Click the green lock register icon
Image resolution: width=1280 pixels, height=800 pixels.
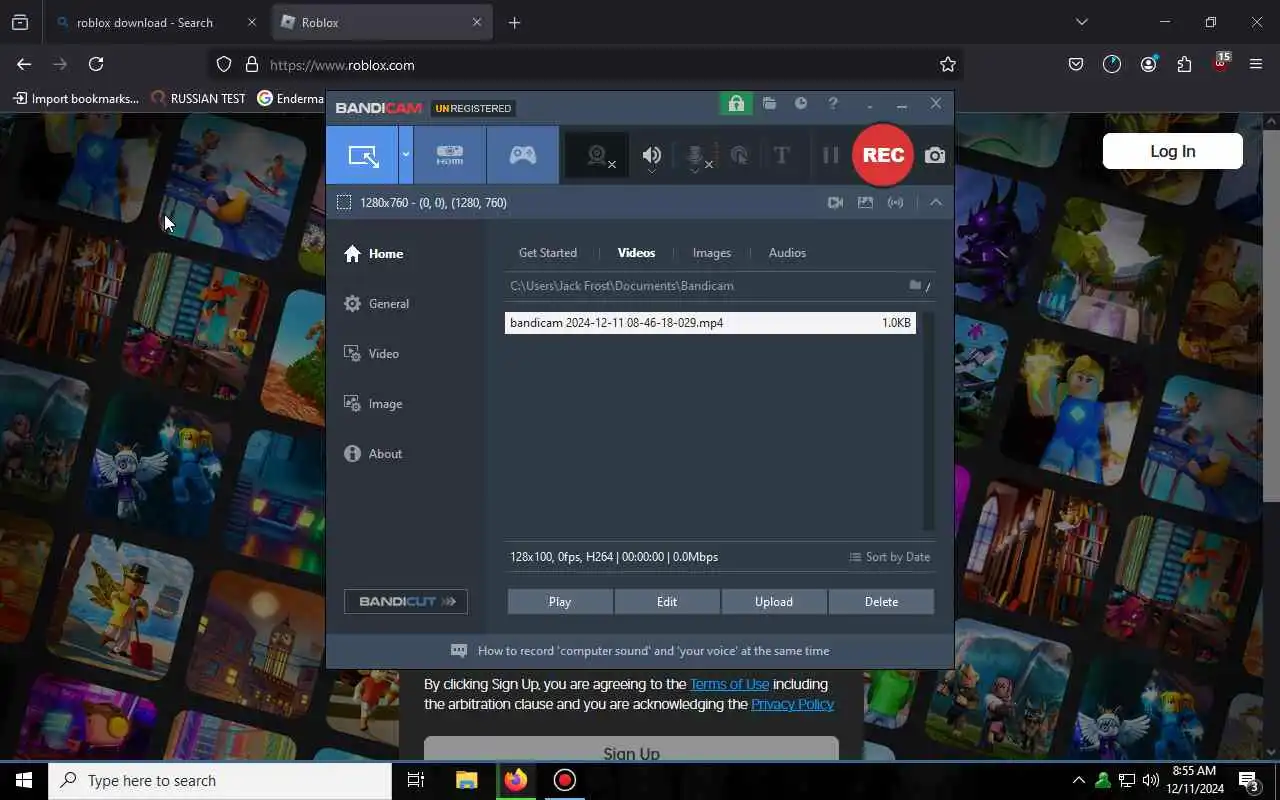click(x=736, y=104)
